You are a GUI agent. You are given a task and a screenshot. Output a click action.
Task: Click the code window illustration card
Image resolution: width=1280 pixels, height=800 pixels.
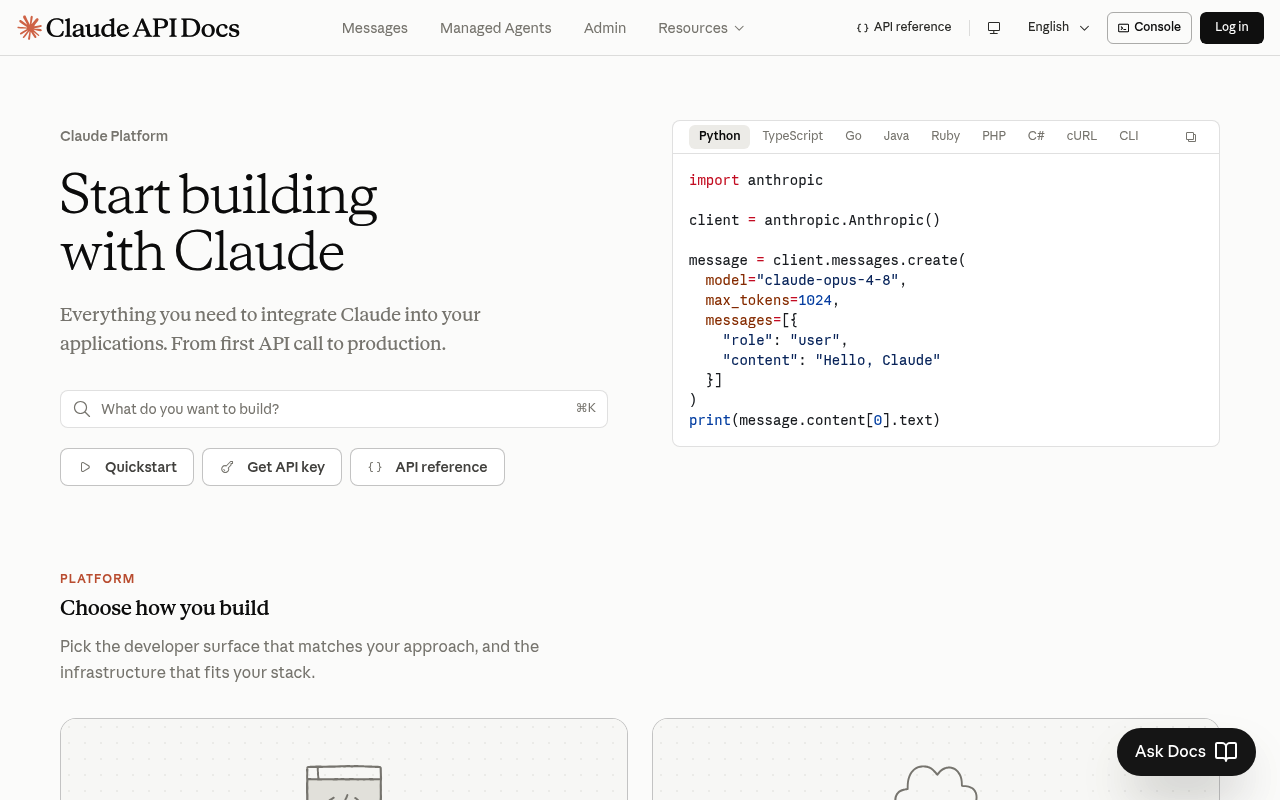point(344,759)
